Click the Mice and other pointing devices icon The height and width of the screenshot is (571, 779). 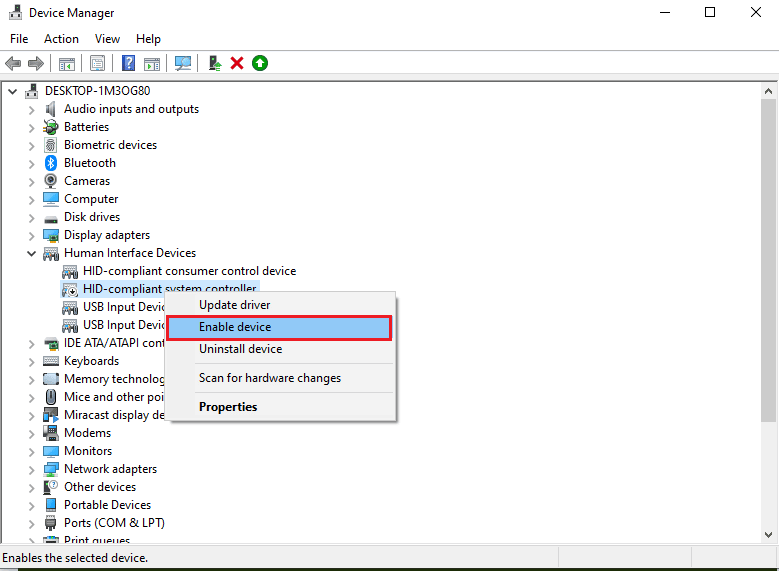tap(51, 397)
